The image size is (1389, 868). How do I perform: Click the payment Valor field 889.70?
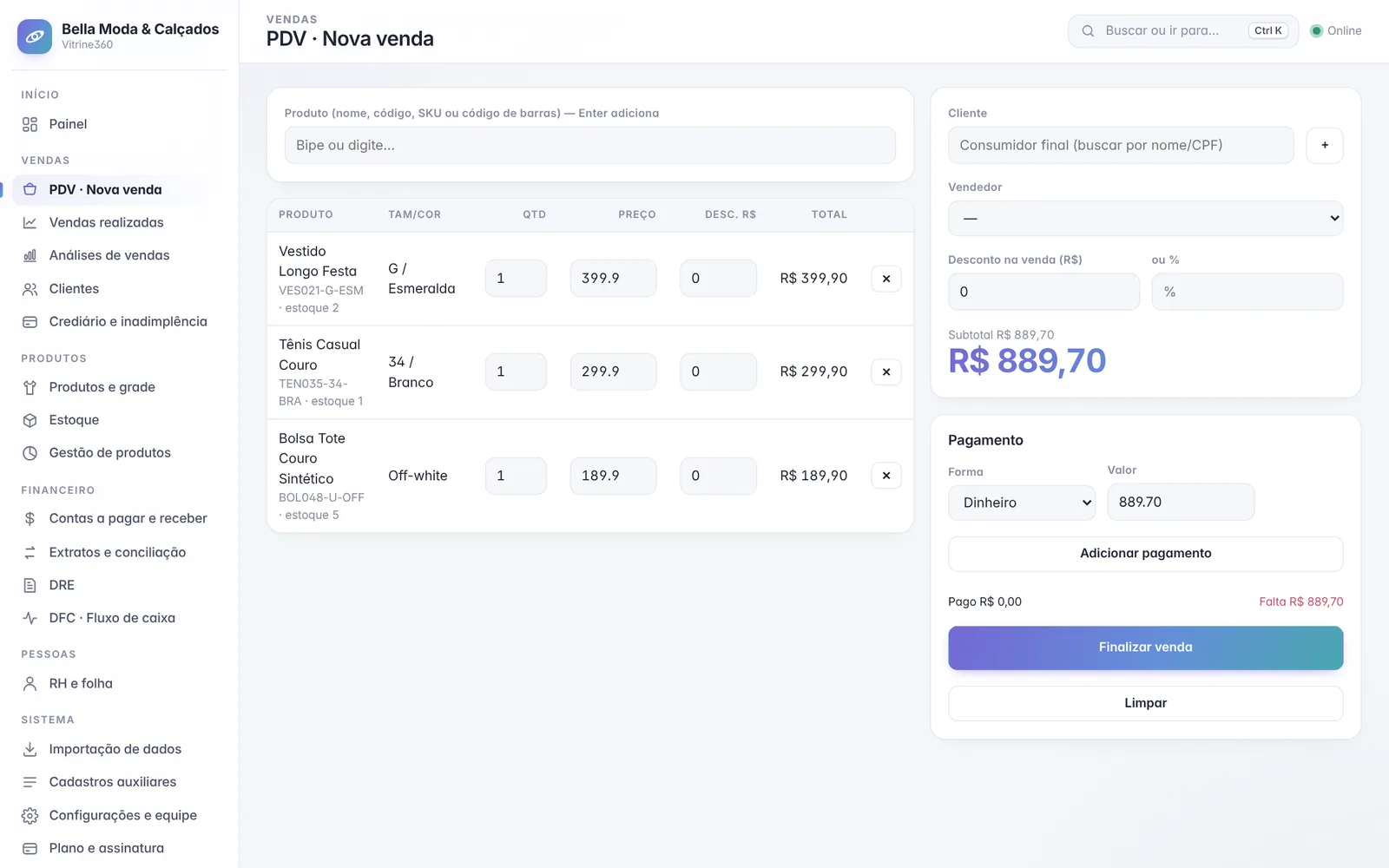click(1181, 502)
